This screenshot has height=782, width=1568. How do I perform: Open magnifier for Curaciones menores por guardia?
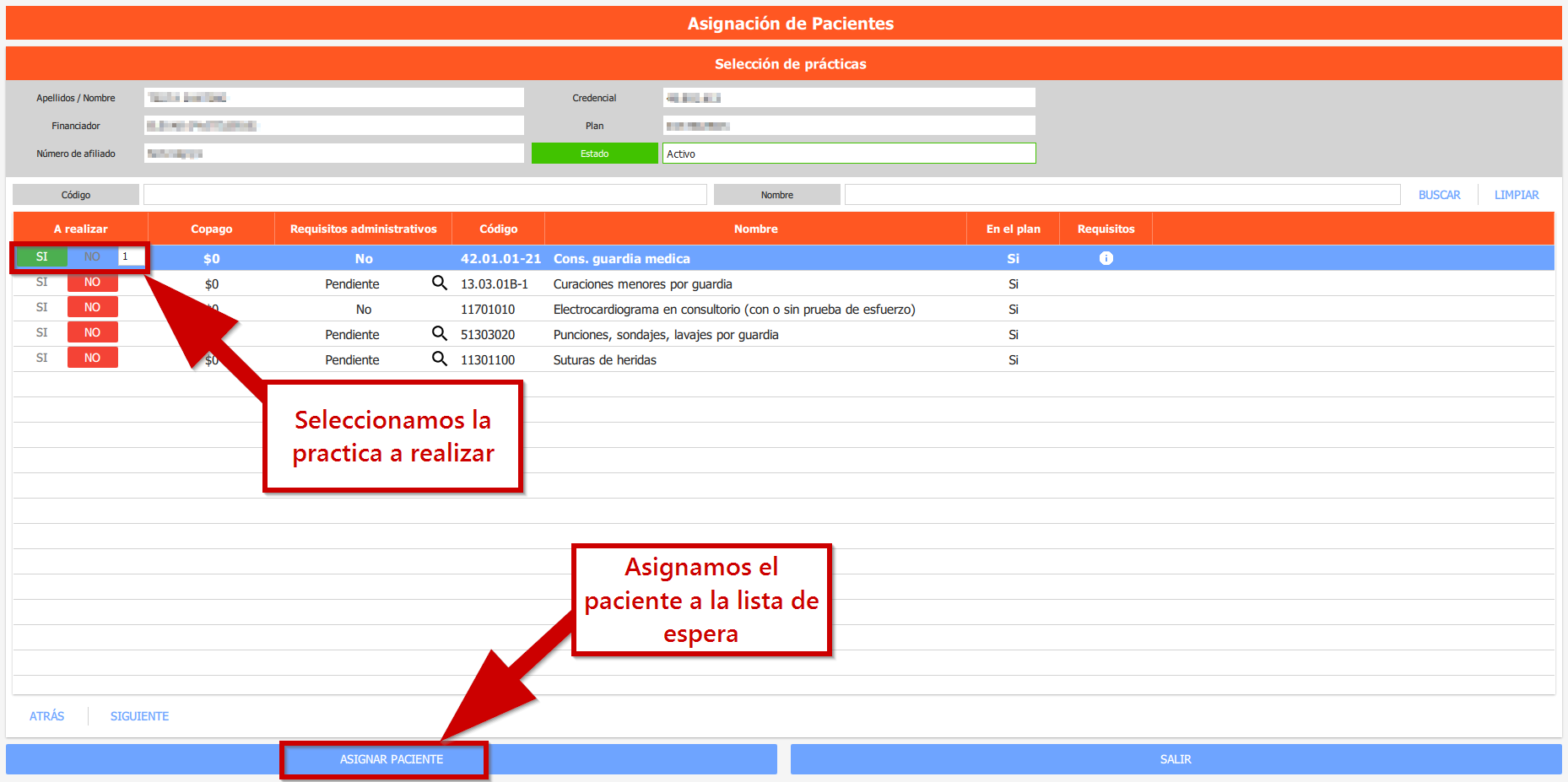coord(439,283)
